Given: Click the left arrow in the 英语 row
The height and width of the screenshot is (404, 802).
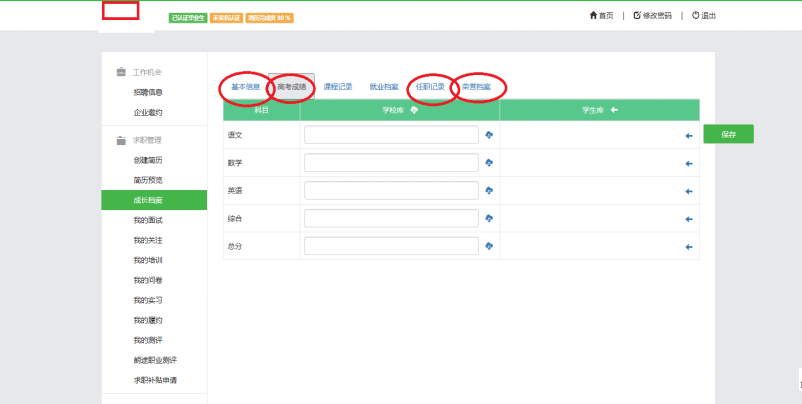Looking at the screenshot, I should pyautogui.click(x=688, y=191).
